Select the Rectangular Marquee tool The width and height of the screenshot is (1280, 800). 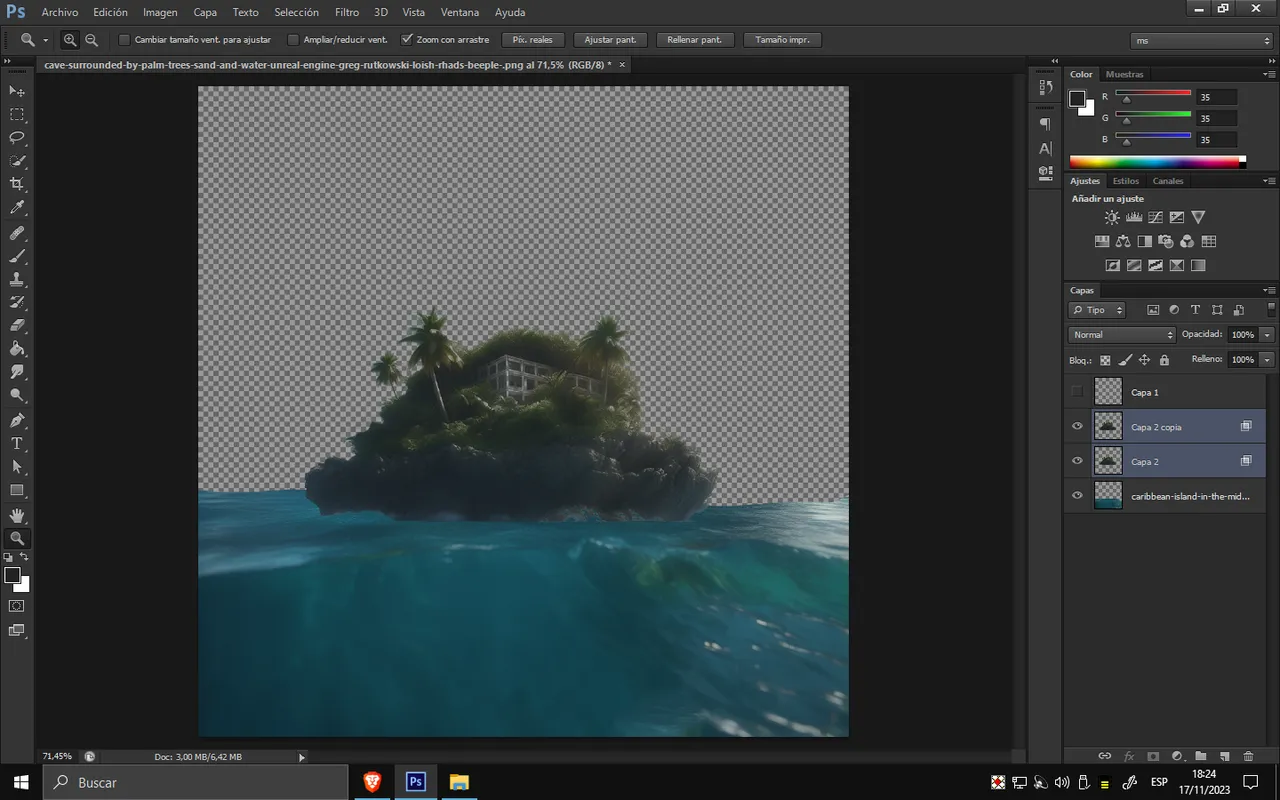[17, 114]
